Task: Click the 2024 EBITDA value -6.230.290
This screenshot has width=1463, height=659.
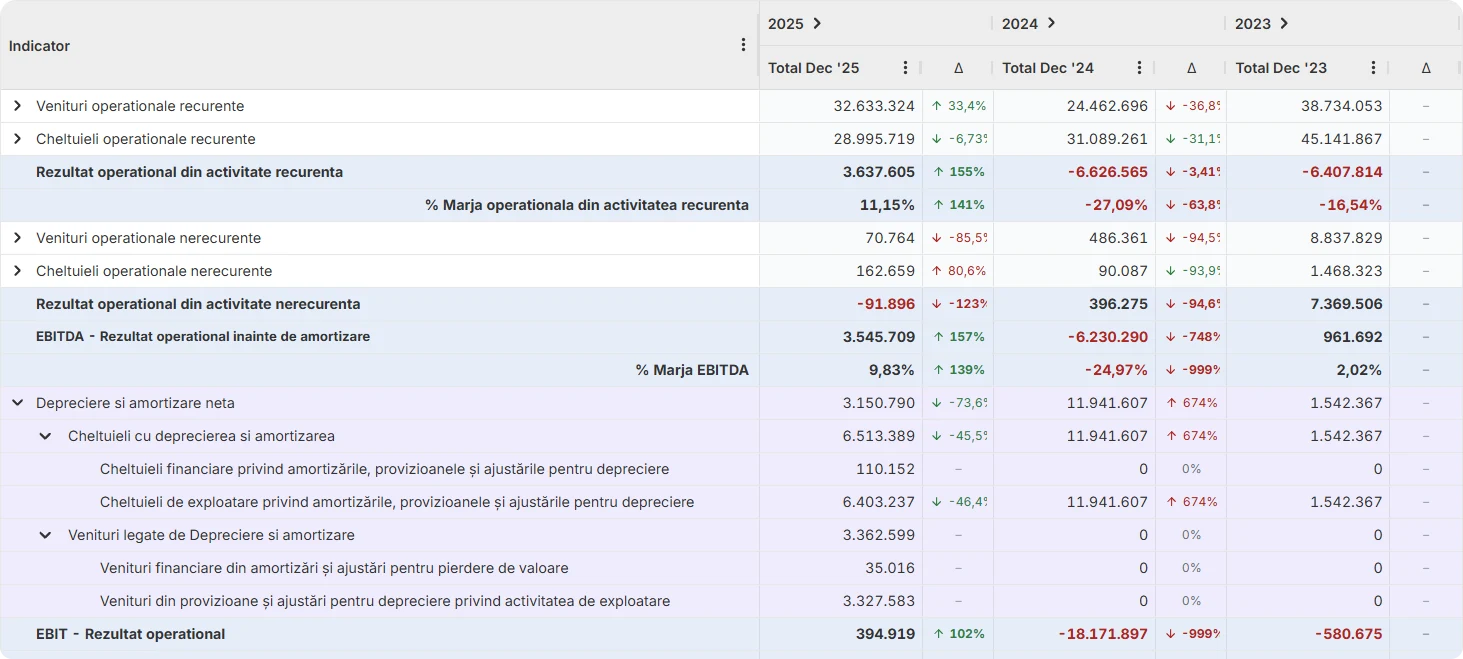Action: [x=1106, y=337]
